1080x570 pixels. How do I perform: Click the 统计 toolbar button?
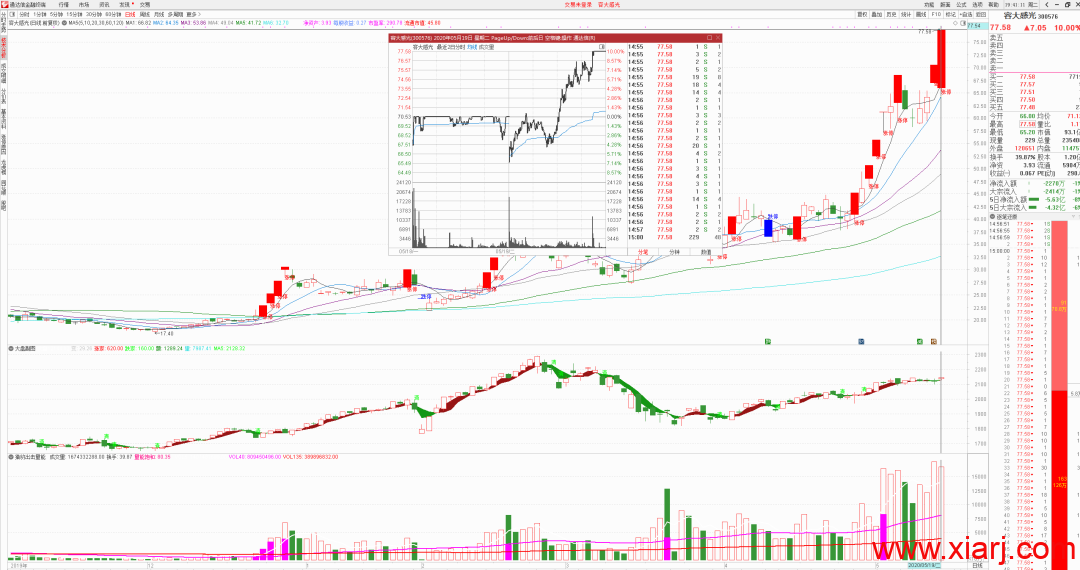tap(906, 14)
